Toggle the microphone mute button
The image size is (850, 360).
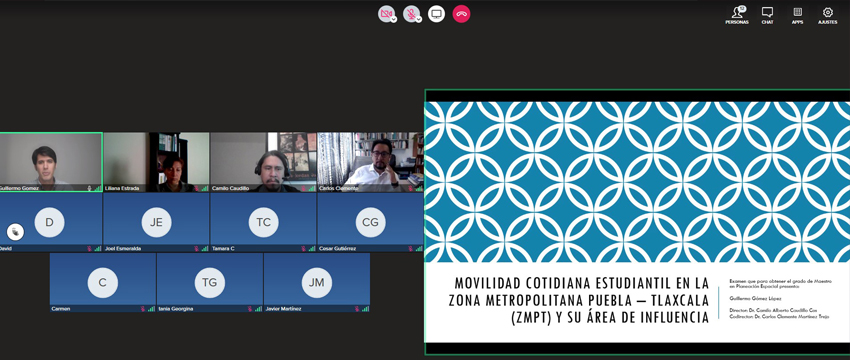(x=411, y=14)
